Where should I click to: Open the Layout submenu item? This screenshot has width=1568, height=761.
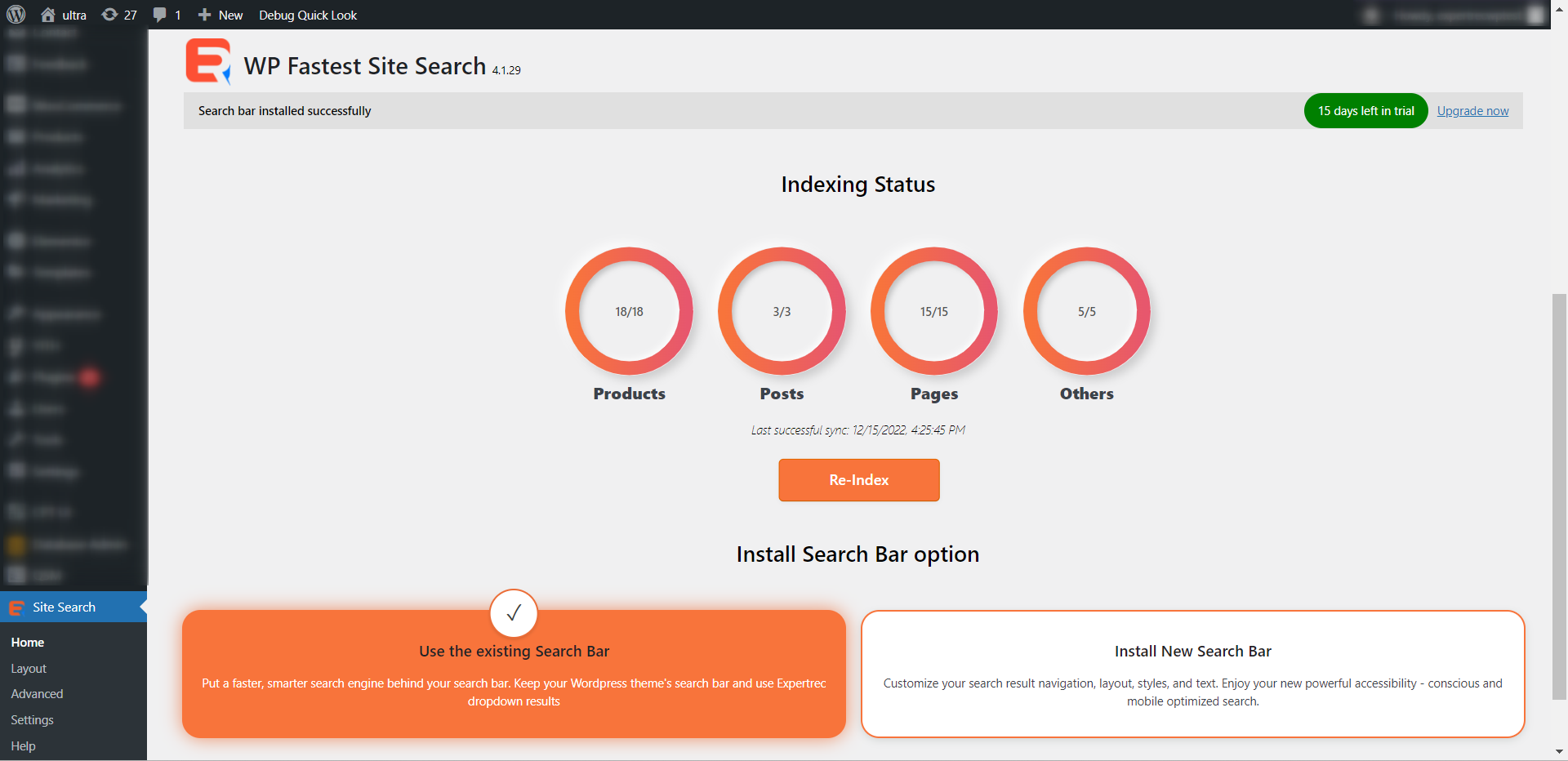coord(29,668)
